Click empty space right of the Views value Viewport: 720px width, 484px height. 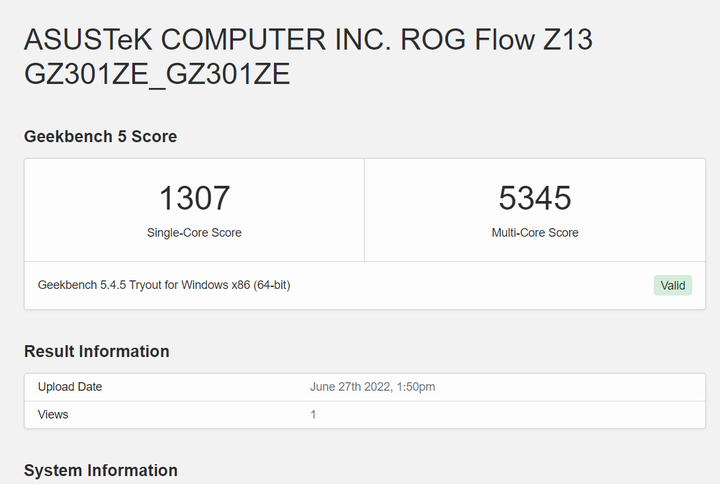[x=520, y=414]
